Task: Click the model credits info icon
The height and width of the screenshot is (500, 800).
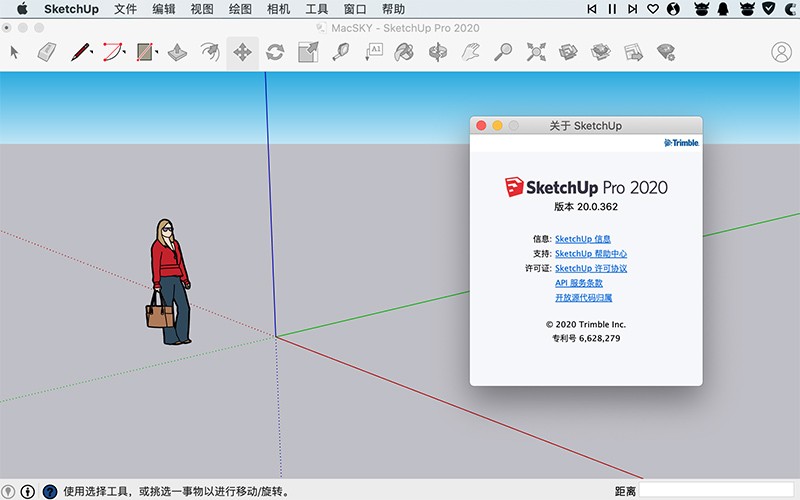Action: [28, 491]
